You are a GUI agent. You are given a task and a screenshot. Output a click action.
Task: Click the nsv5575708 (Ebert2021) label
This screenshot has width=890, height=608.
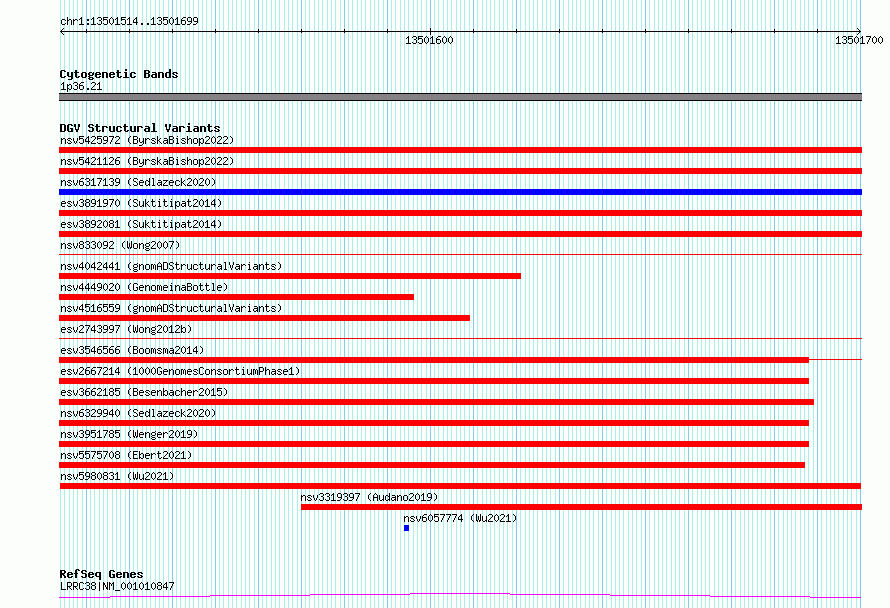coord(126,455)
